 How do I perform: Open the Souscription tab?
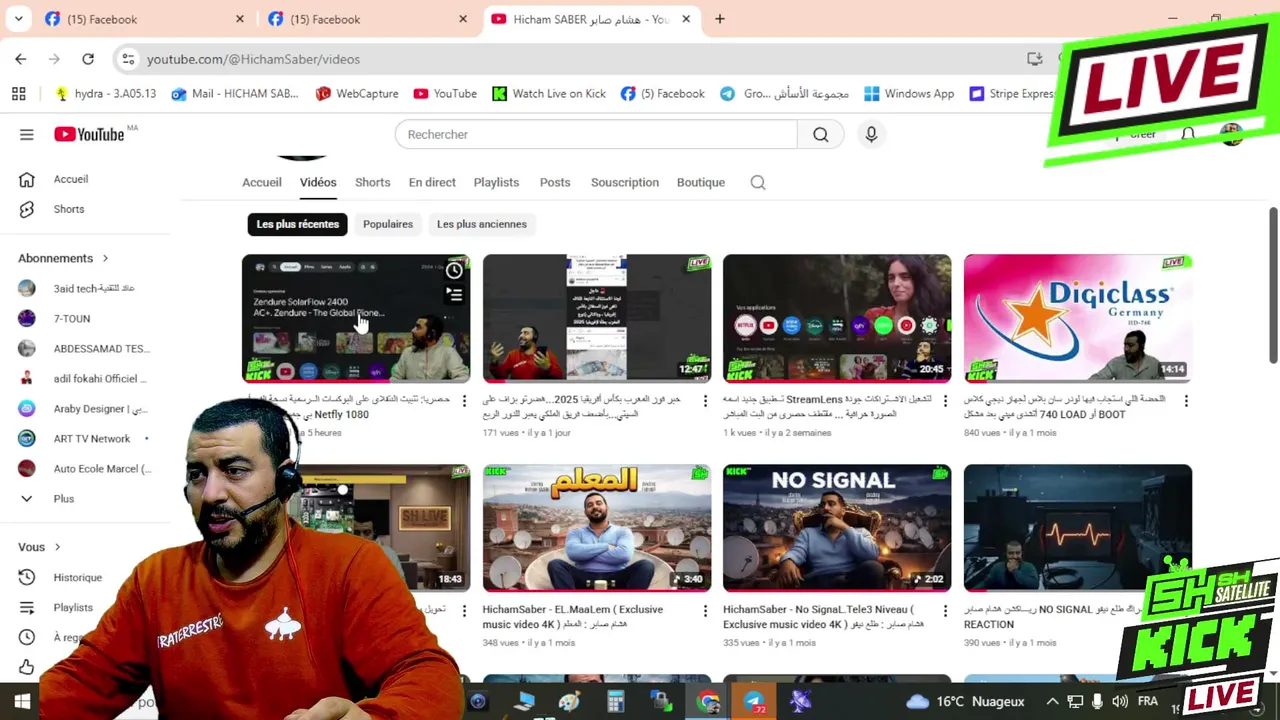(x=625, y=182)
